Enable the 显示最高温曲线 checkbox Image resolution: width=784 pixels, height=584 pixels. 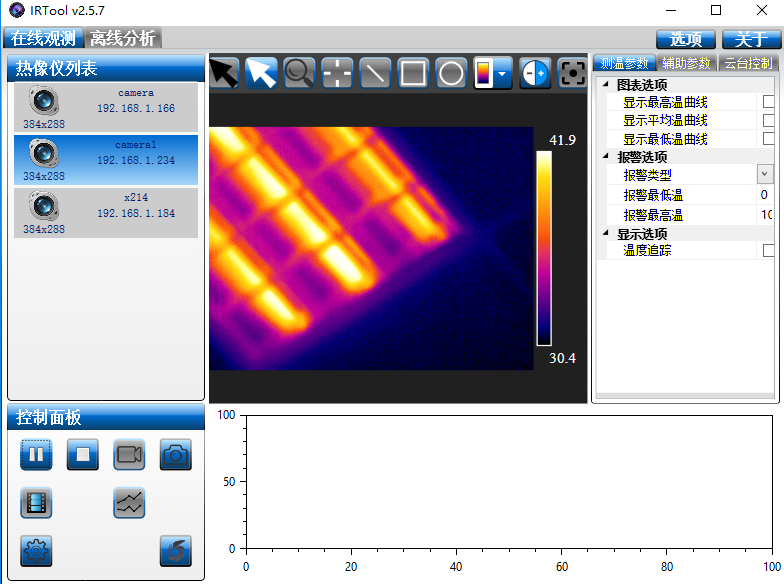(768, 102)
